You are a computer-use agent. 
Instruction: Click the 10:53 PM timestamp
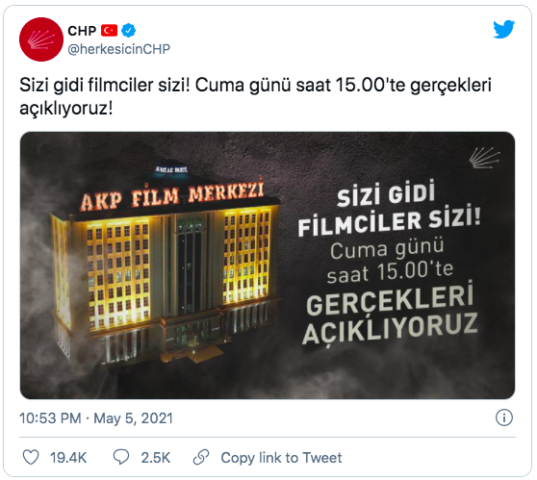(x=50, y=418)
